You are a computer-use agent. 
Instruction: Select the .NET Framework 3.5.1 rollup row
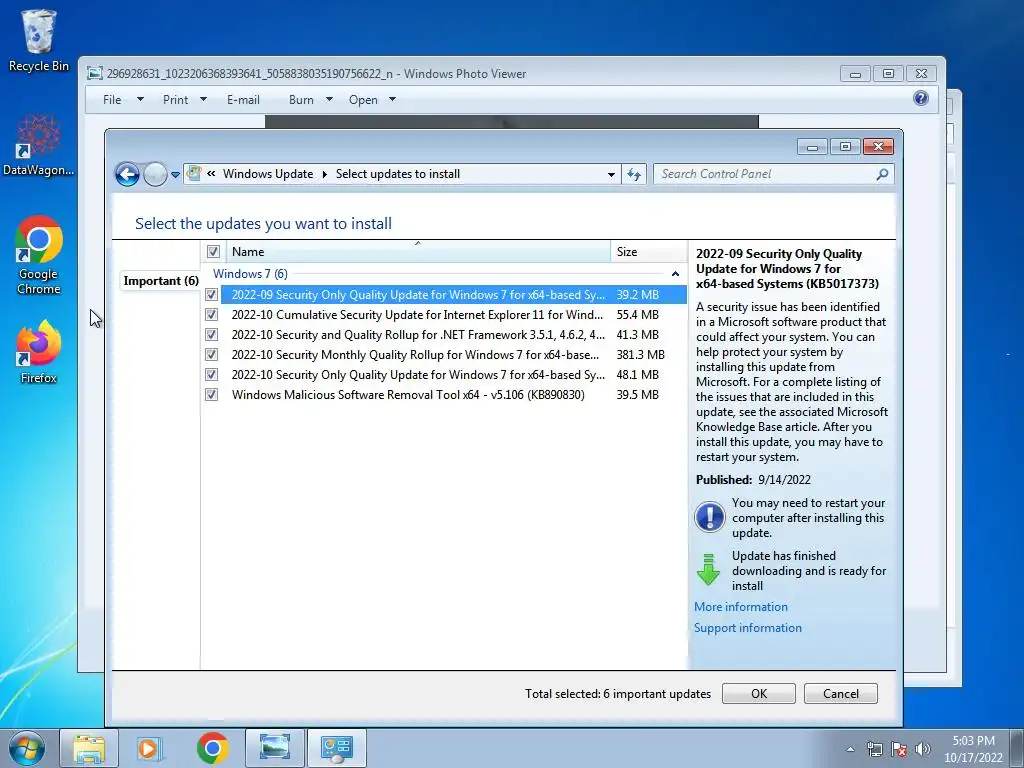click(454, 334)
